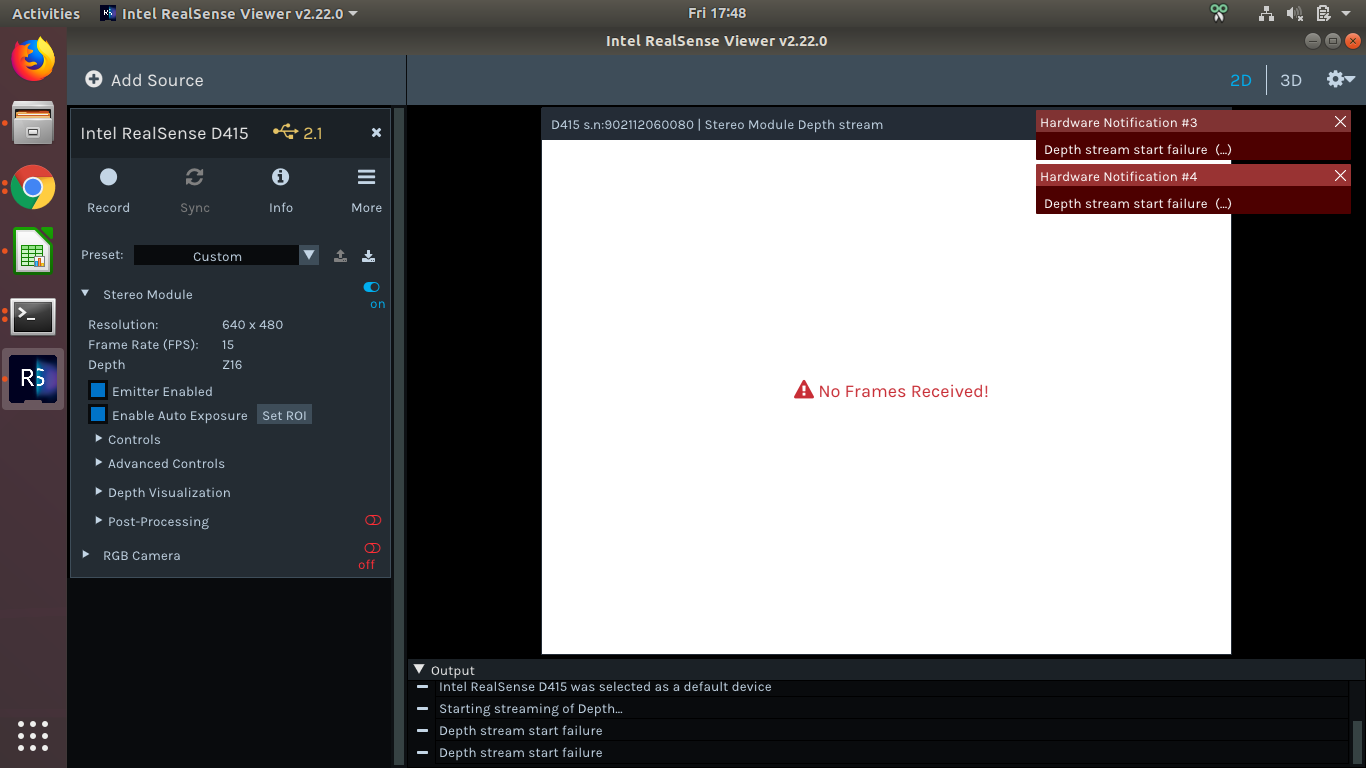Show Applications grid in the dock
The width and height of the screenshot is (1366, 768).
pyautogui.click(x=33, y=735)
